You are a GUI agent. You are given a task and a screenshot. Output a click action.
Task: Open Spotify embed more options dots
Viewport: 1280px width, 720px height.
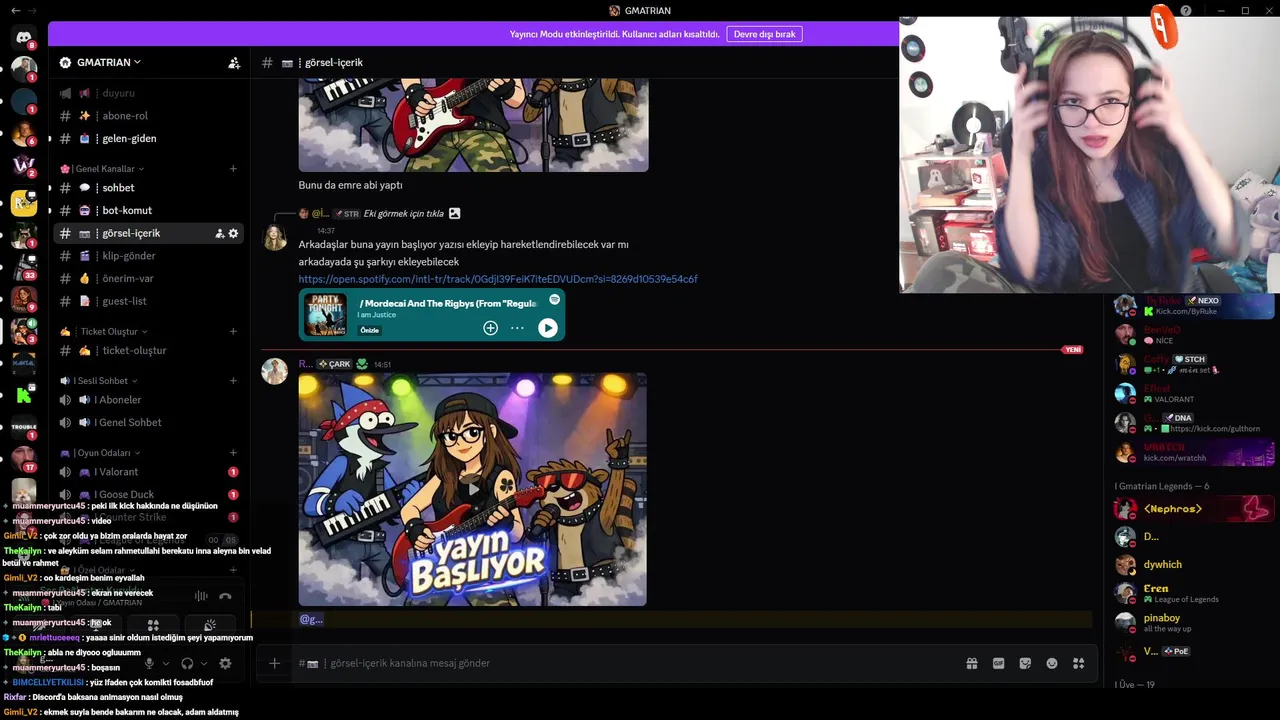tap(517, 328)
